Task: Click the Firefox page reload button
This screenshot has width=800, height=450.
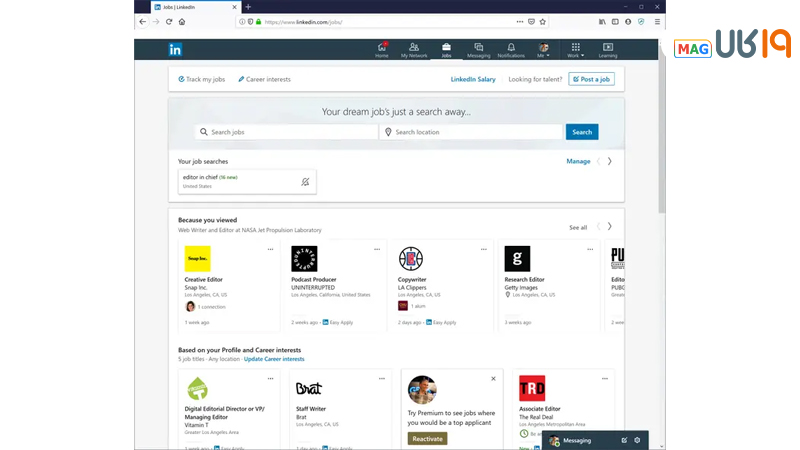Action: click(169, 21)
